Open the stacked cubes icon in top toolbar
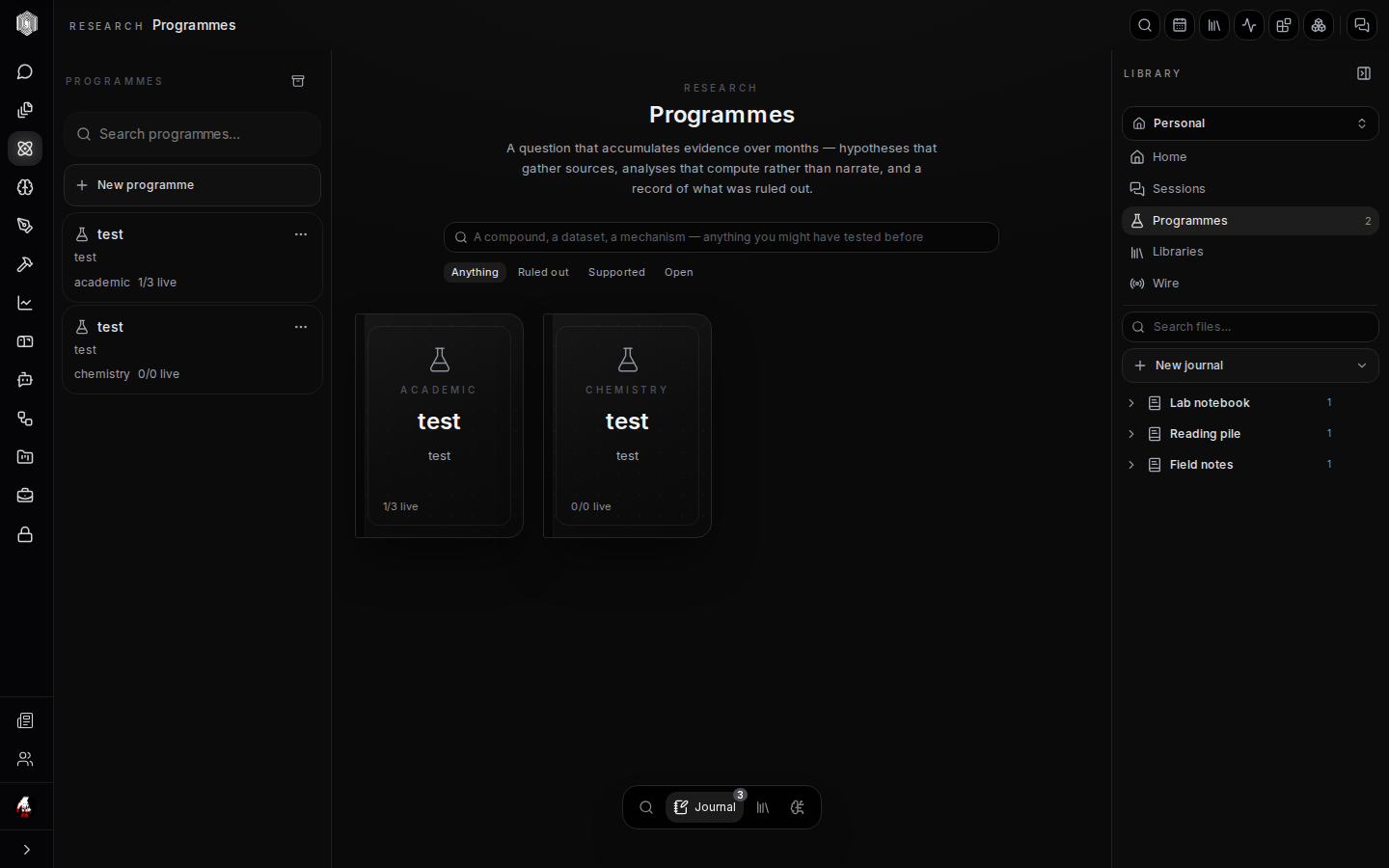Viewport: 1389px width, 868px height. [x=1319, y=25]
